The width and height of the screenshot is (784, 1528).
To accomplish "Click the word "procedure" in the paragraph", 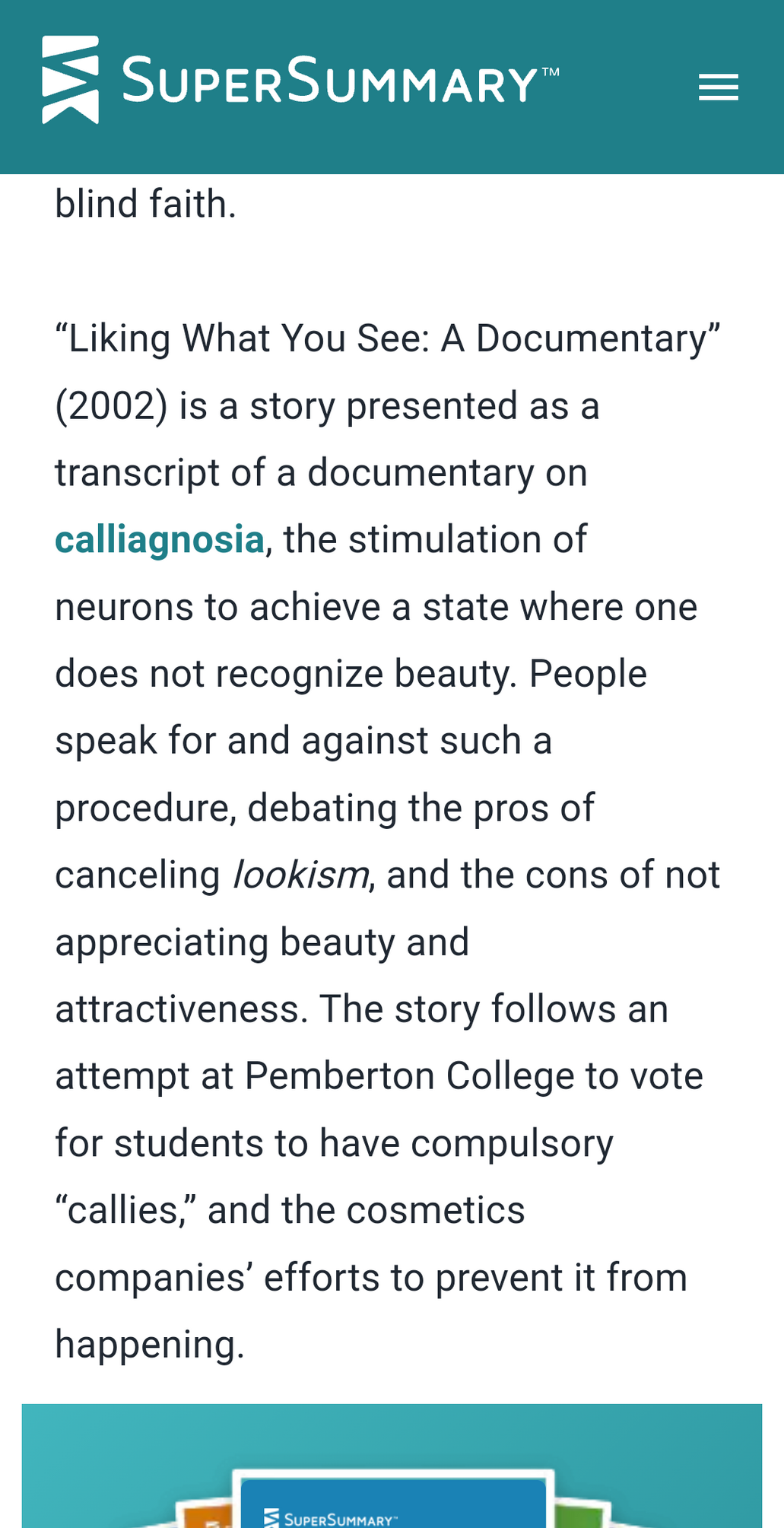I will [x=141, y=808].
